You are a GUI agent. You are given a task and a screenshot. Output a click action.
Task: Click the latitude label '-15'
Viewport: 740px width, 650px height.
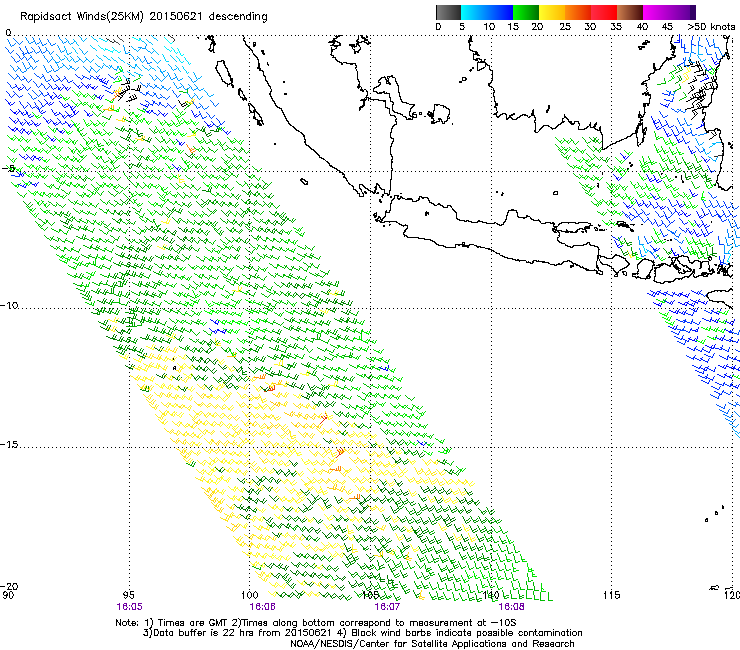[x=9, y=445]
